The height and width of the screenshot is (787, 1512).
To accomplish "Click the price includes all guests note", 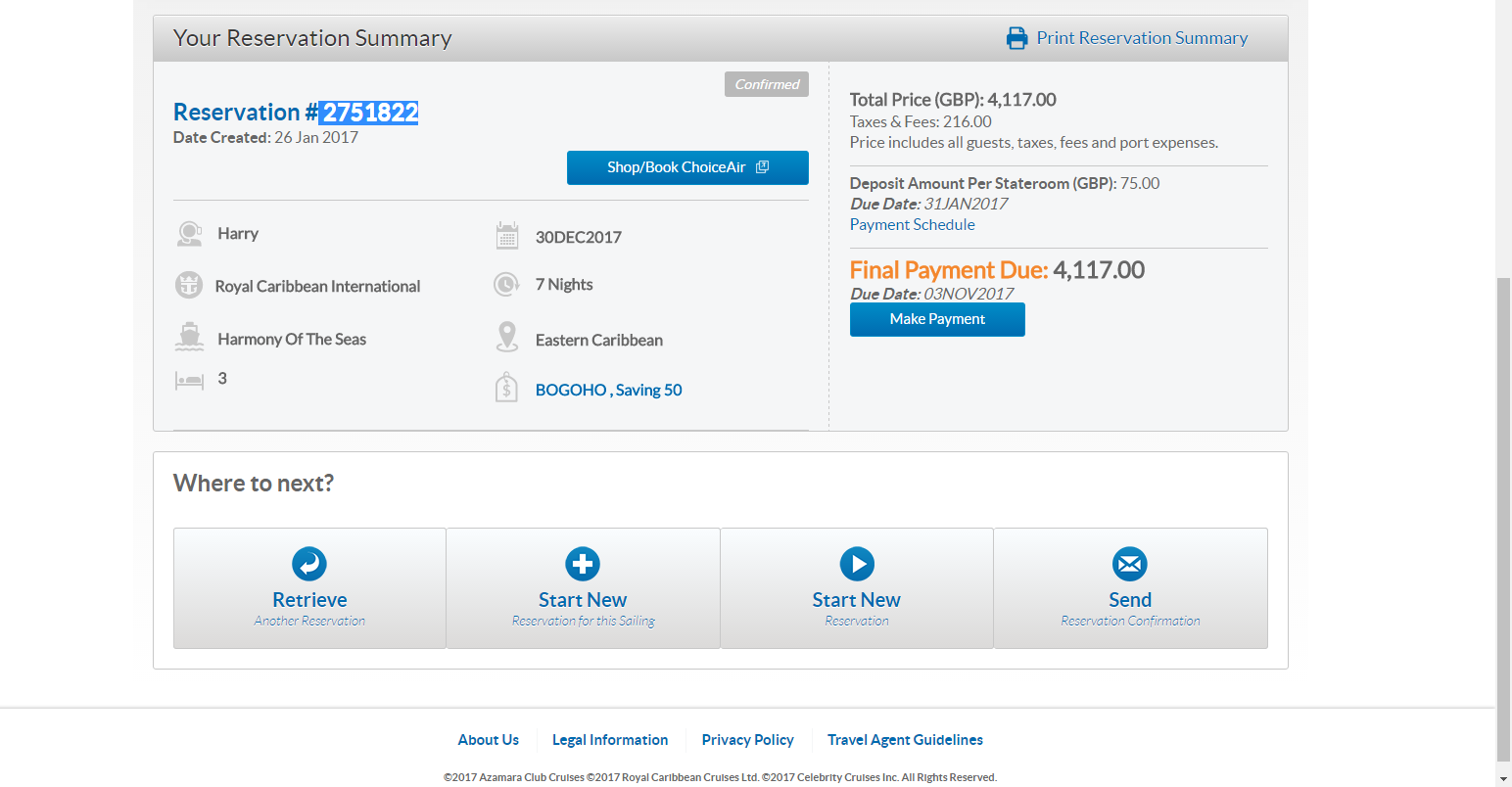I will [x=1034, y=143].
